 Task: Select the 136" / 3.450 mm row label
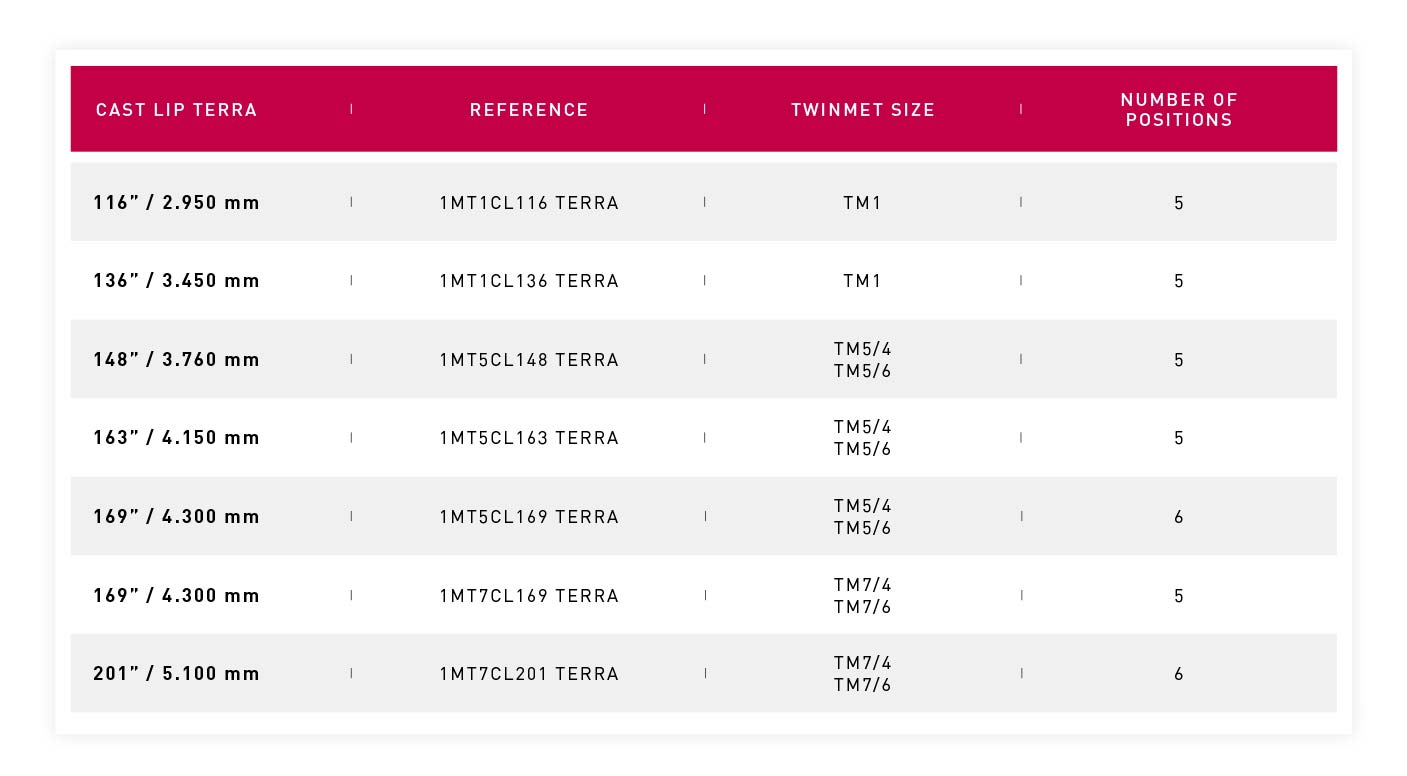coord(177,281)
